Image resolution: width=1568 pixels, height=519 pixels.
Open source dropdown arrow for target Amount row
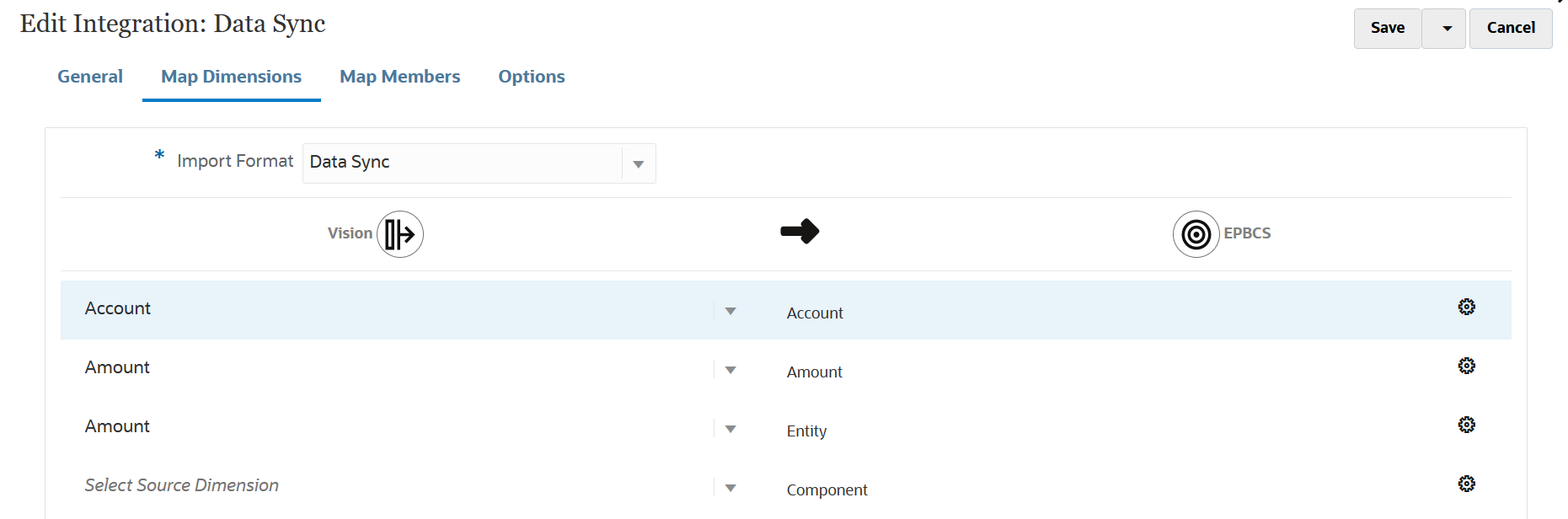[x=730, y=371]
